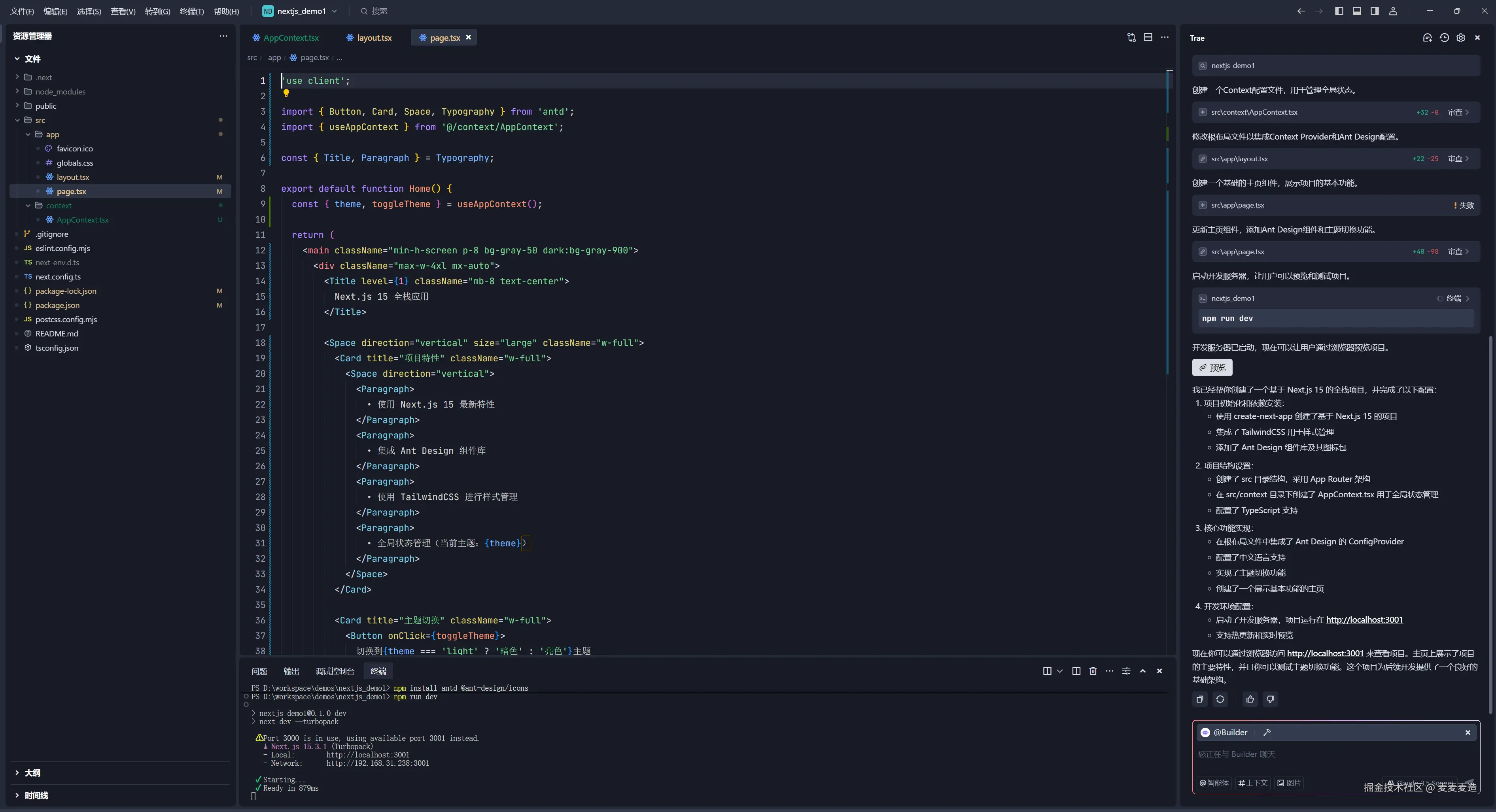Click the 预览 preview button
Viewport: 1496px width, 812px height.
(1212, 368)
